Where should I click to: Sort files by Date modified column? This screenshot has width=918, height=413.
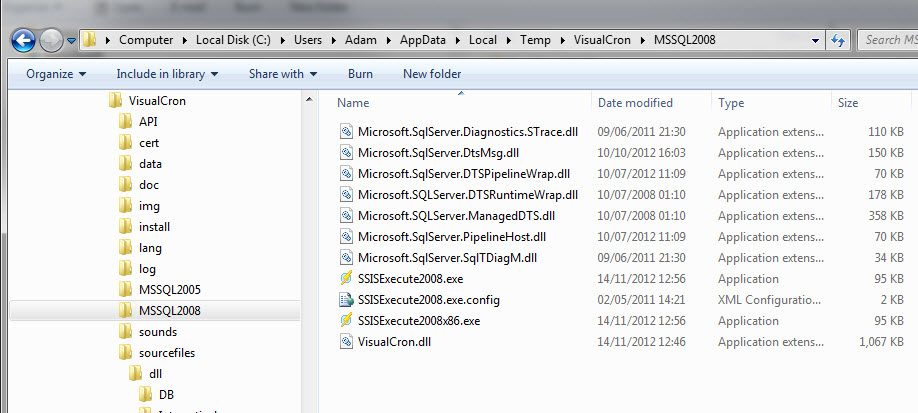[635, 103]
